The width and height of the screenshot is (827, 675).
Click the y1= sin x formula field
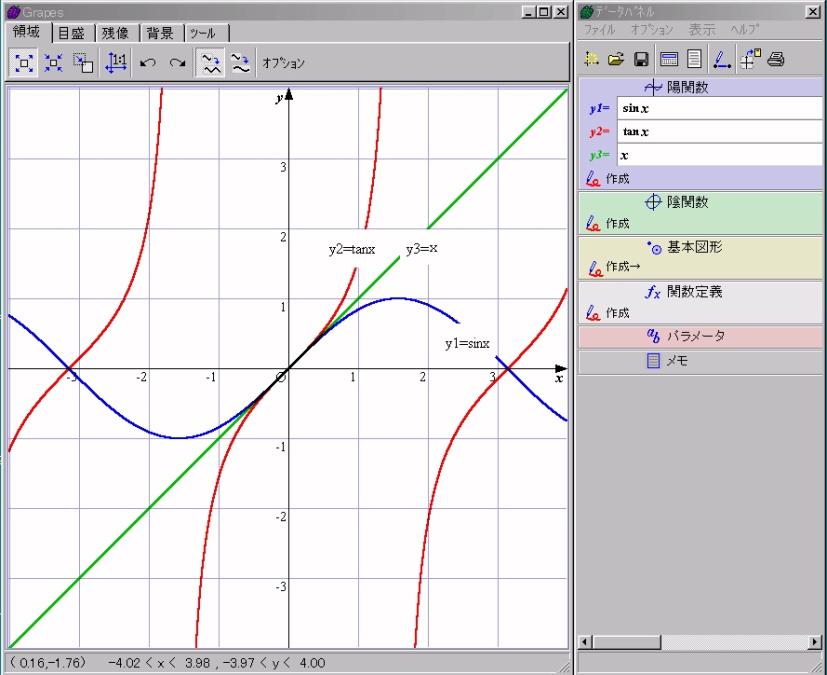pyautogui.click(x=719, y=109)
